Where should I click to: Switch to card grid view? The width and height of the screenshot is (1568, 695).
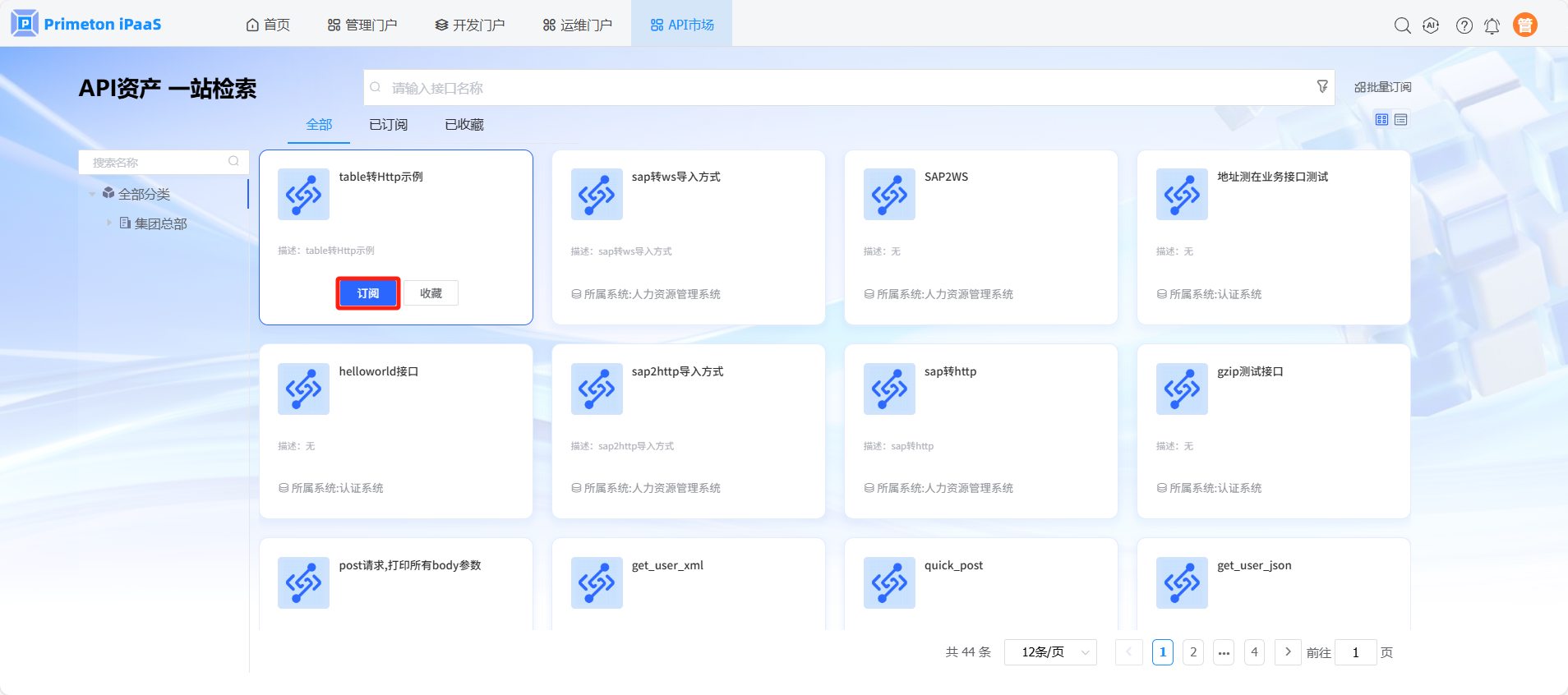point(1381,120)
